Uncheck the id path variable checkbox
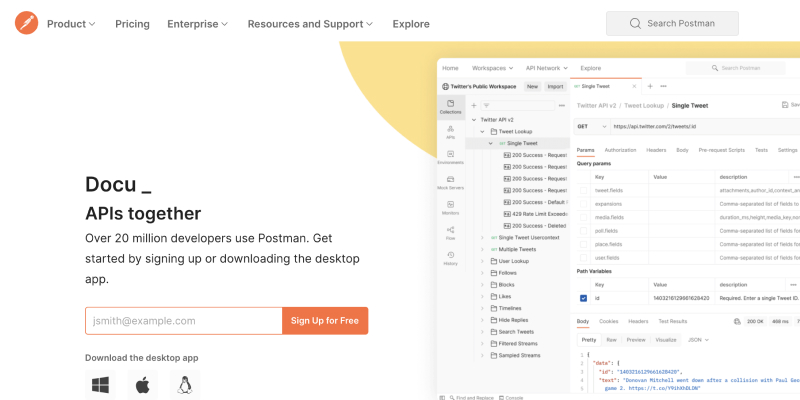The width and height of the screenshot is (800, 400). (x=583, y=298)
